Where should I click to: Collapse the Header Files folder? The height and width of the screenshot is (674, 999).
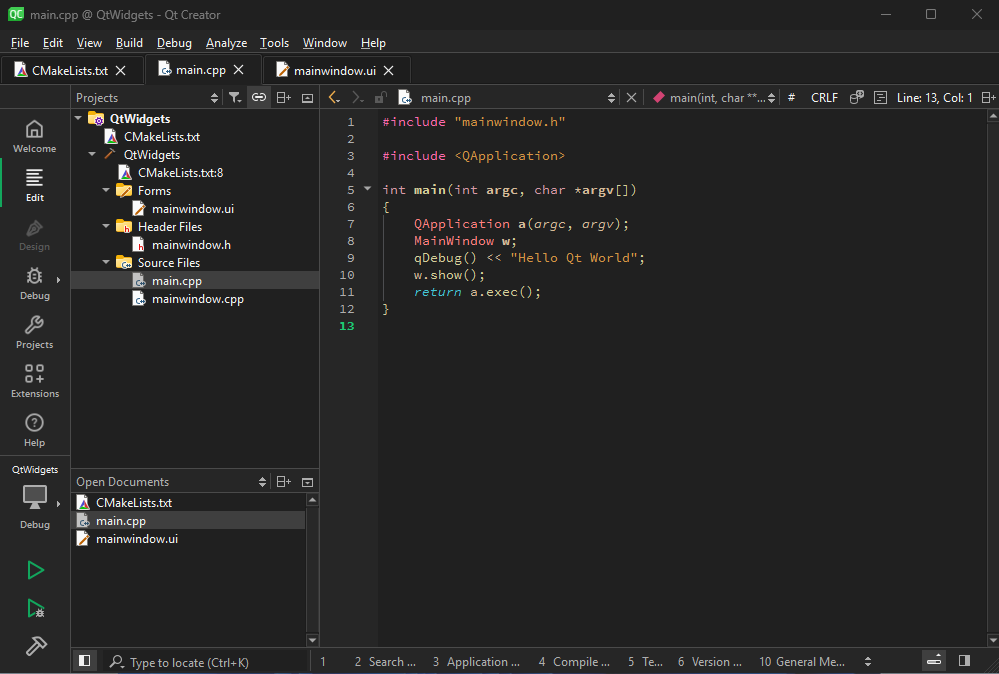(106, 226)
